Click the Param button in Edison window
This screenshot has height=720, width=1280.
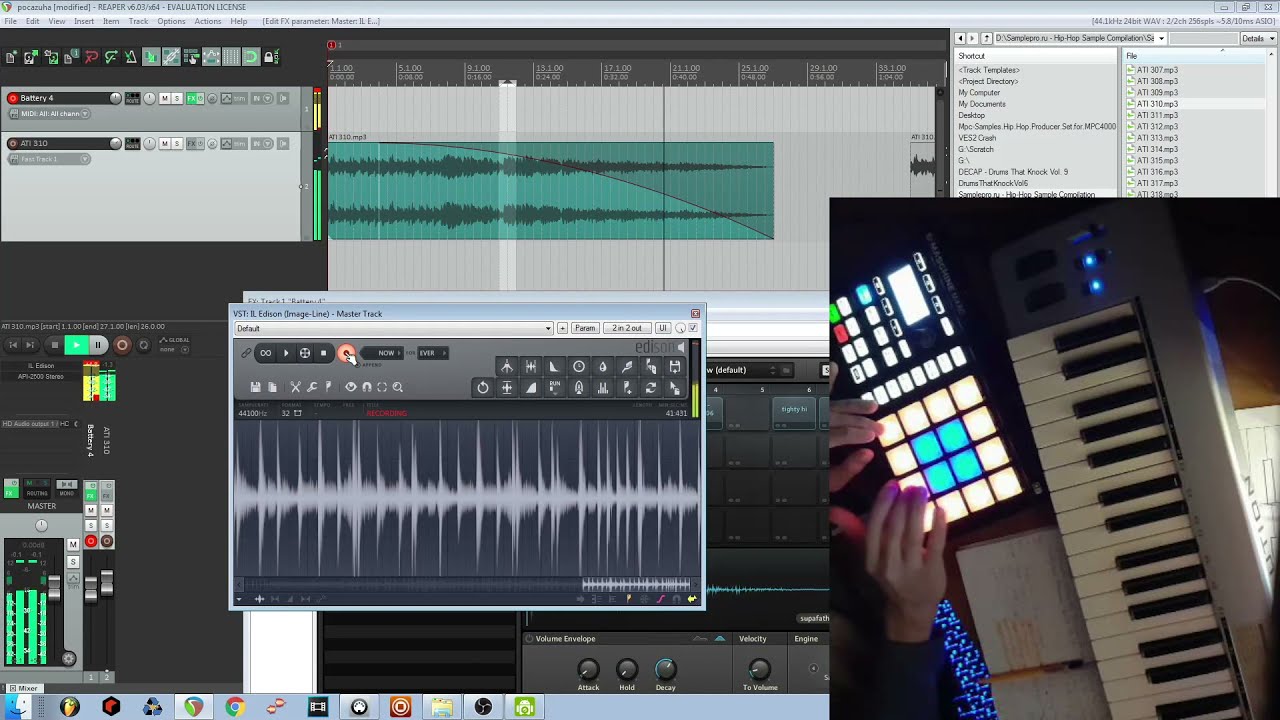[x=585, y=328]
